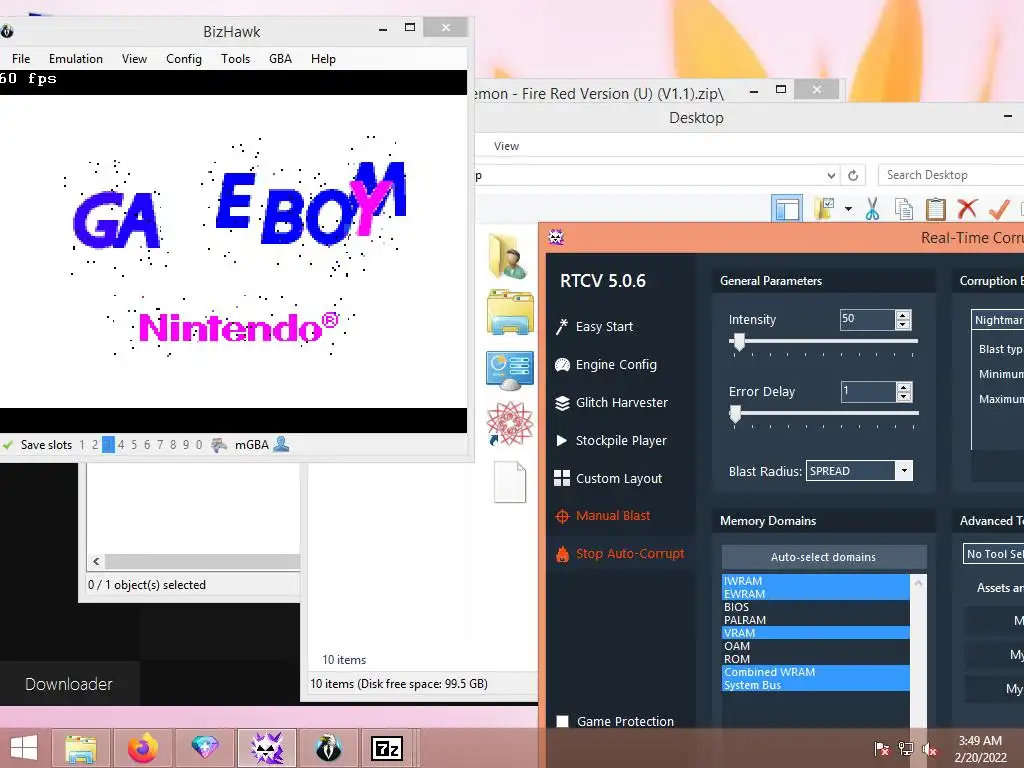Click user icon next to mGBA

point(281,444)
